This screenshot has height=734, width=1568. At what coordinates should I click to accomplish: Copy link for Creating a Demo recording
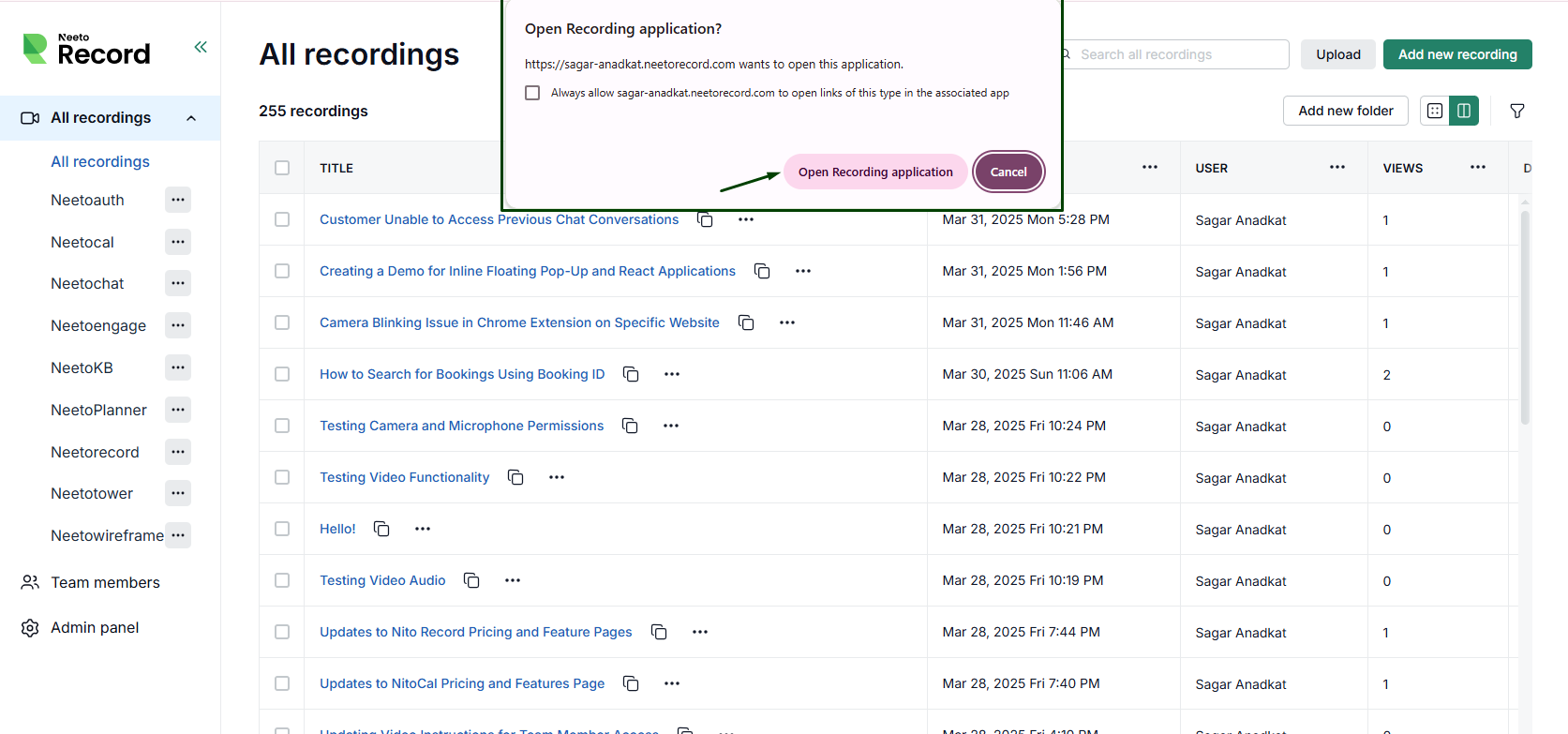pyautogui.click(x=762, y=271)
